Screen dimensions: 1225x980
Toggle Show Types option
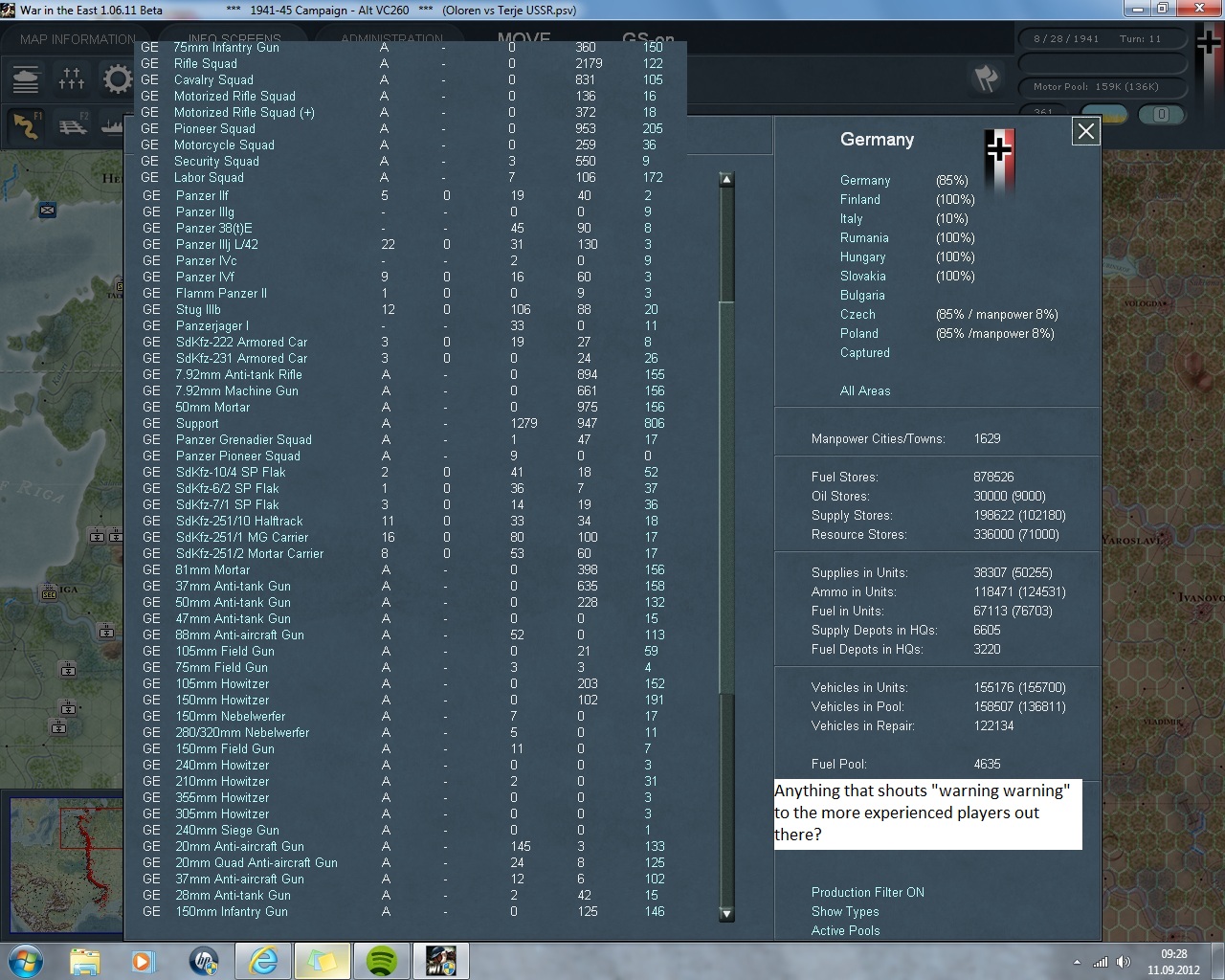tap(844, 911)
